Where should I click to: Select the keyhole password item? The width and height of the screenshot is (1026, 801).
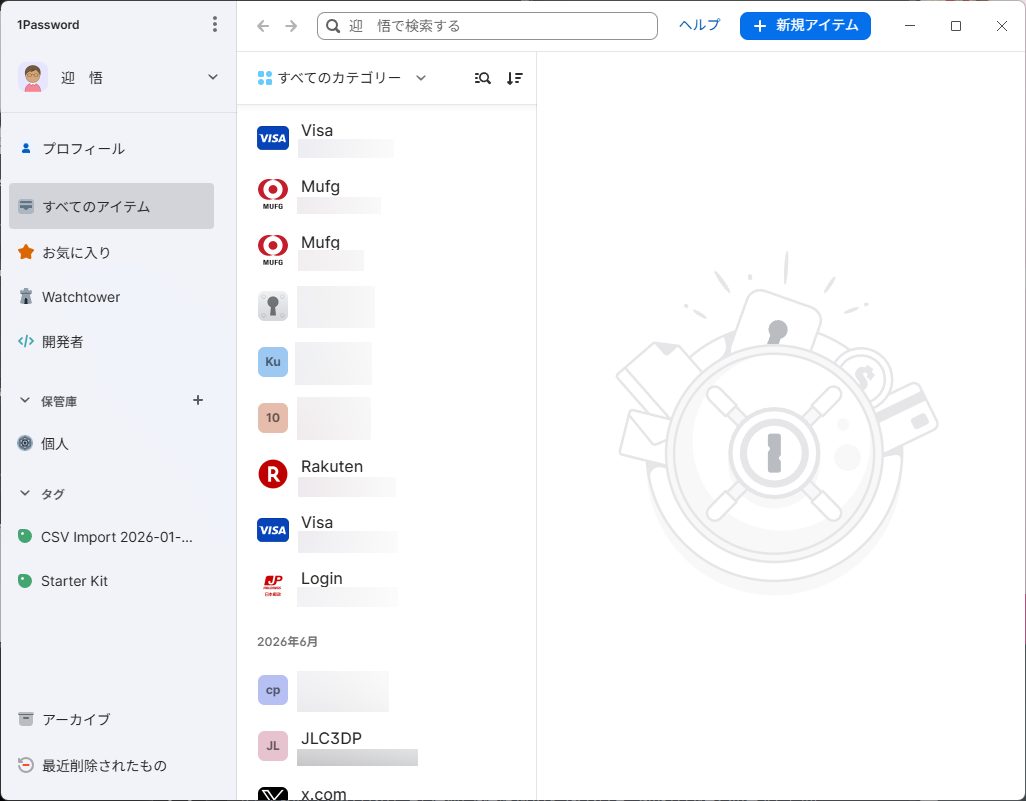click(x=386, y=306)
